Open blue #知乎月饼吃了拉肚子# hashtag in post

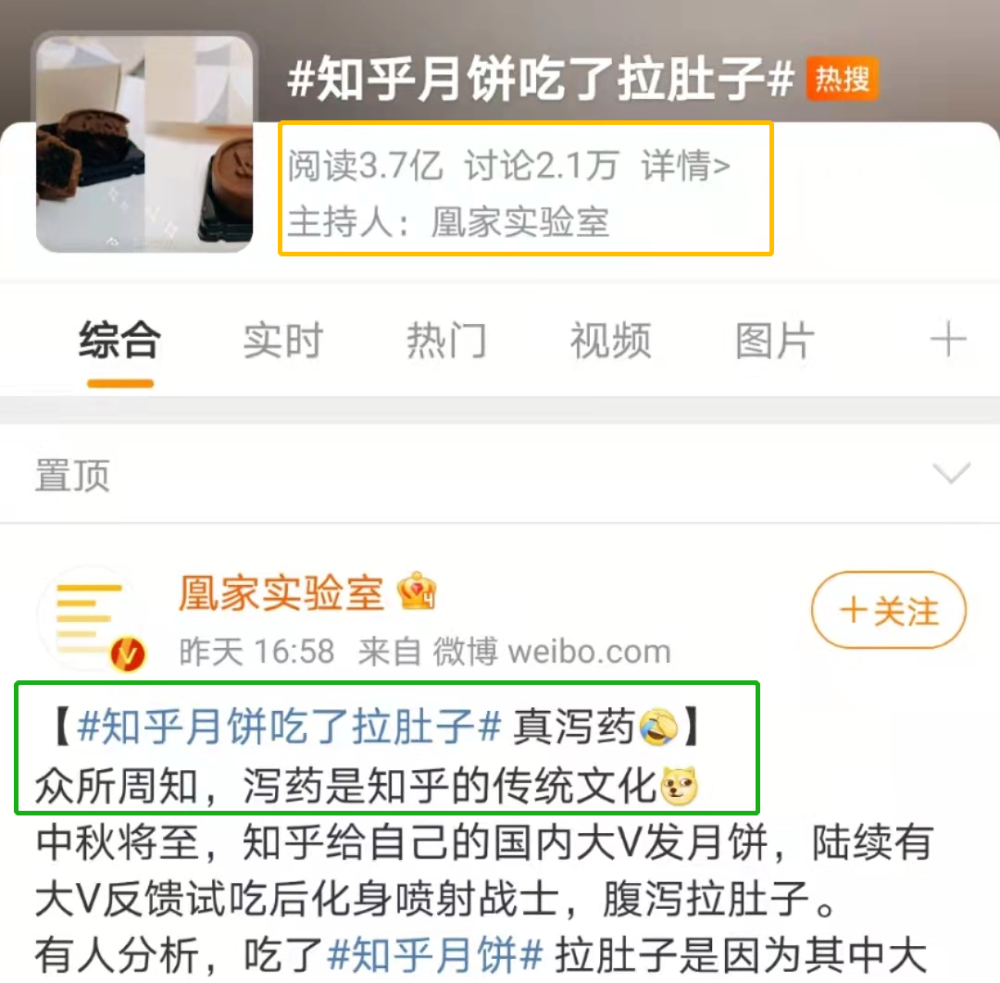tap(289, 727)
